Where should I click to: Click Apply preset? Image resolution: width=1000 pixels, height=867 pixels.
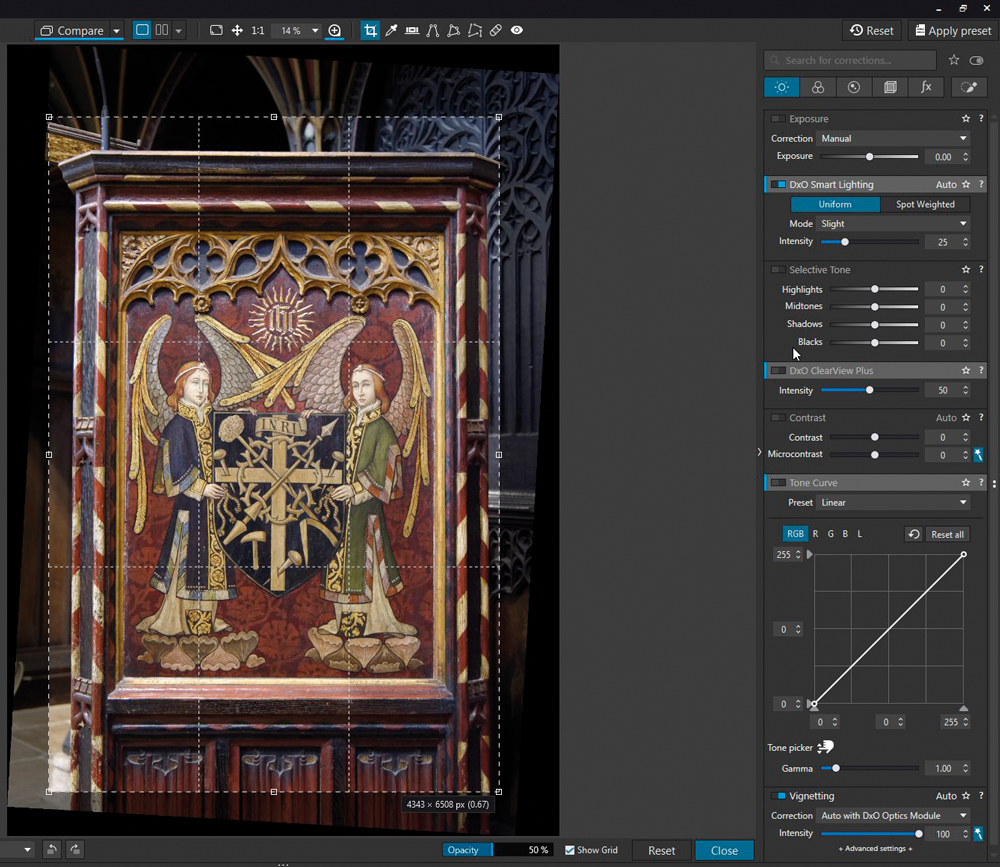[953, 31]
